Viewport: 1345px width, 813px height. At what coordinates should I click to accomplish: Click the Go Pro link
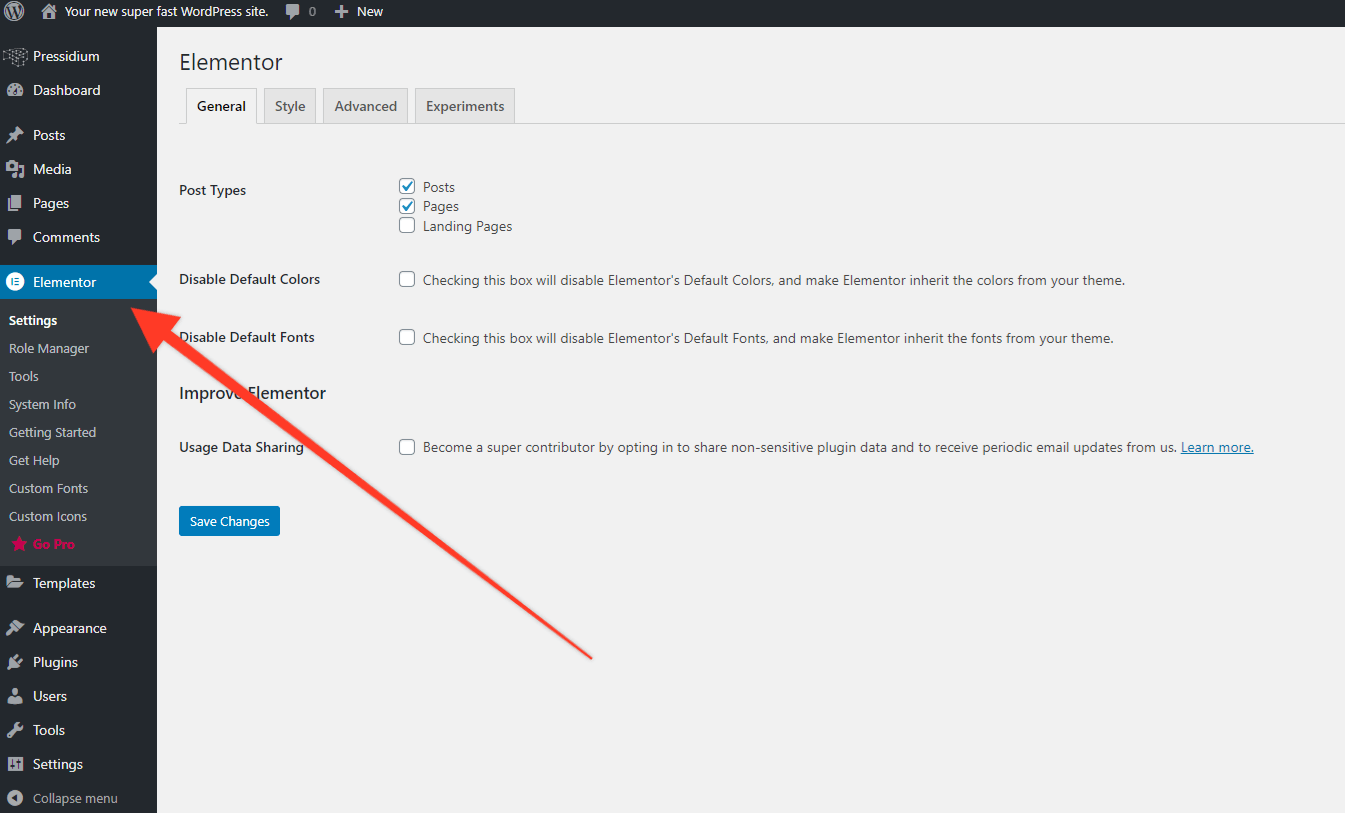tap(54, 544)
